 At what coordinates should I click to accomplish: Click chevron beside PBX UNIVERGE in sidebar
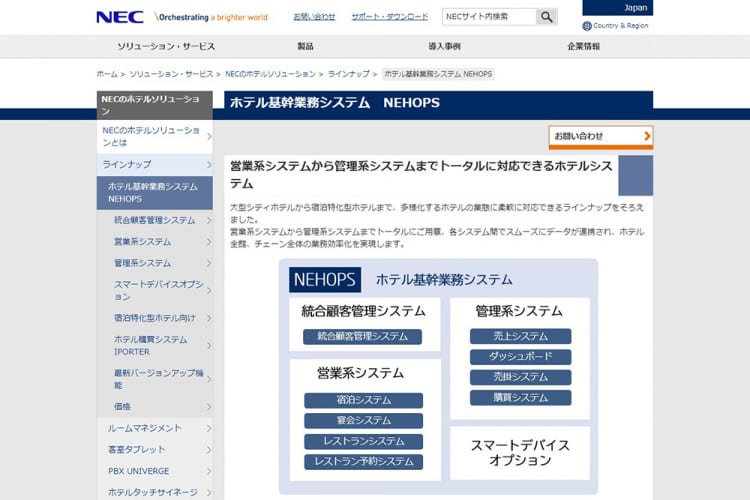[209, 471]
